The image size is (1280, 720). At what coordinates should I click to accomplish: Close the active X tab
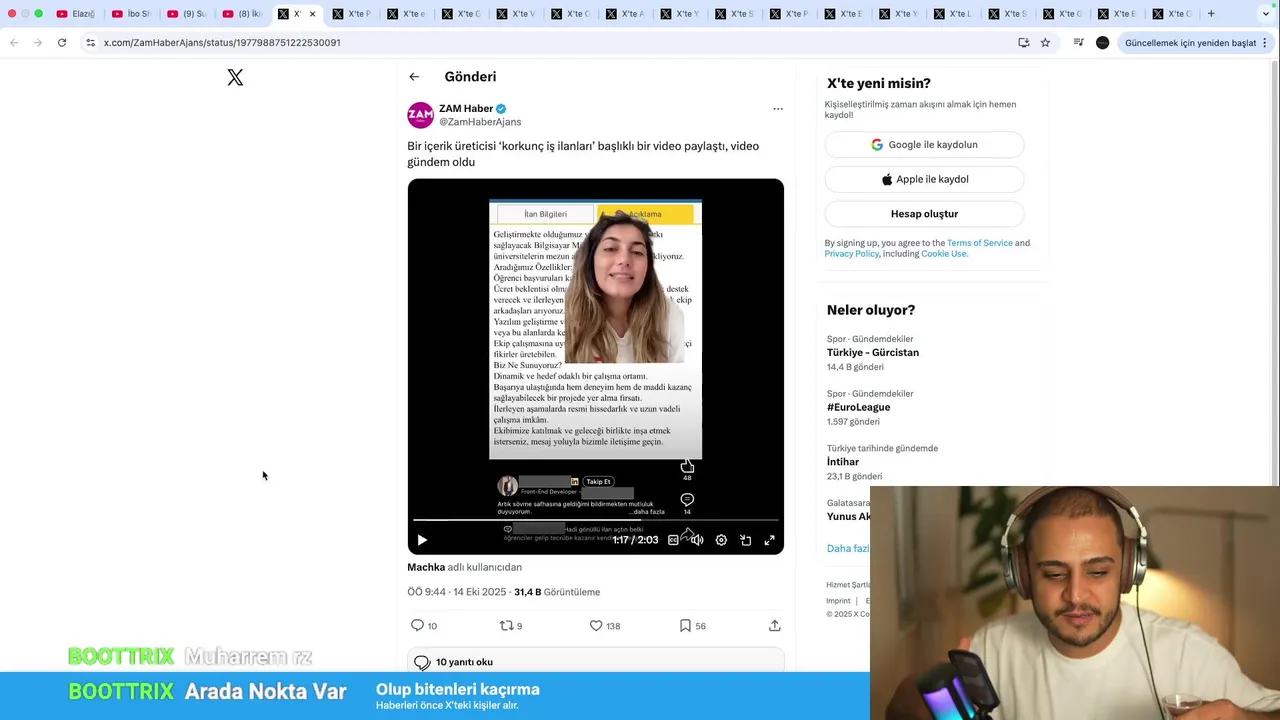click(312, 14)
